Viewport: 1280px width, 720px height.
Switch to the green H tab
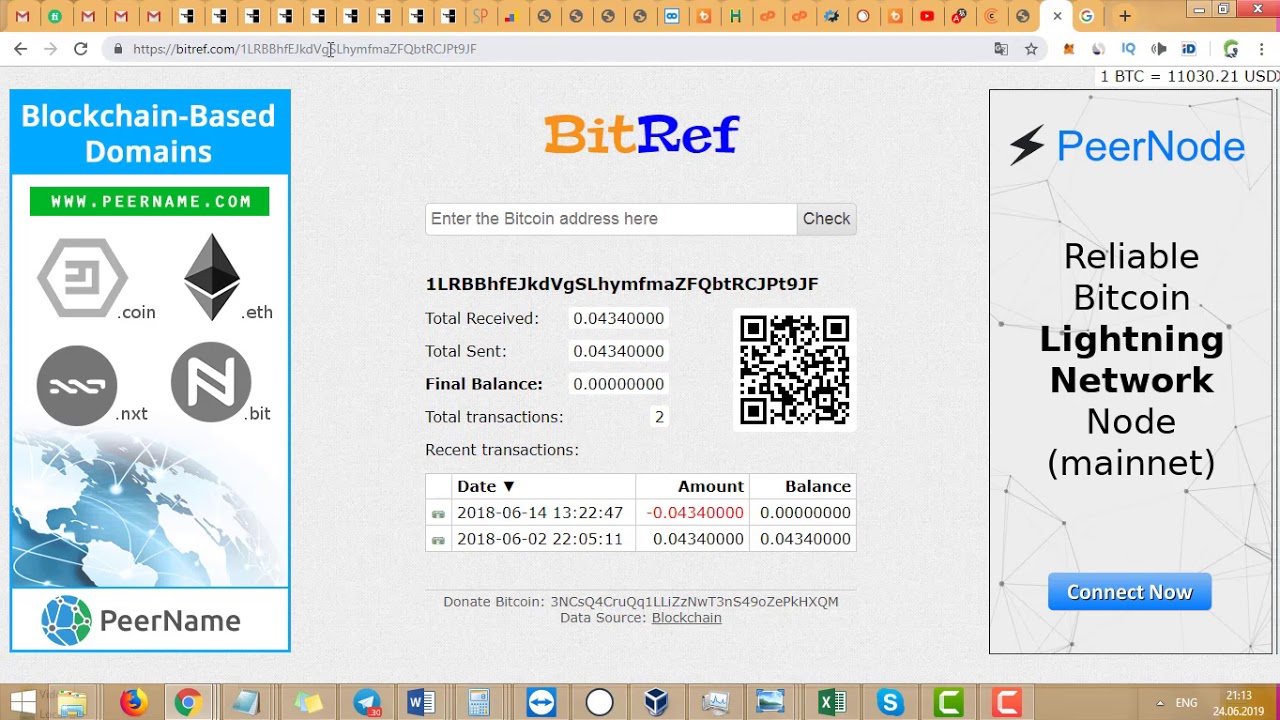pos(736,16)
